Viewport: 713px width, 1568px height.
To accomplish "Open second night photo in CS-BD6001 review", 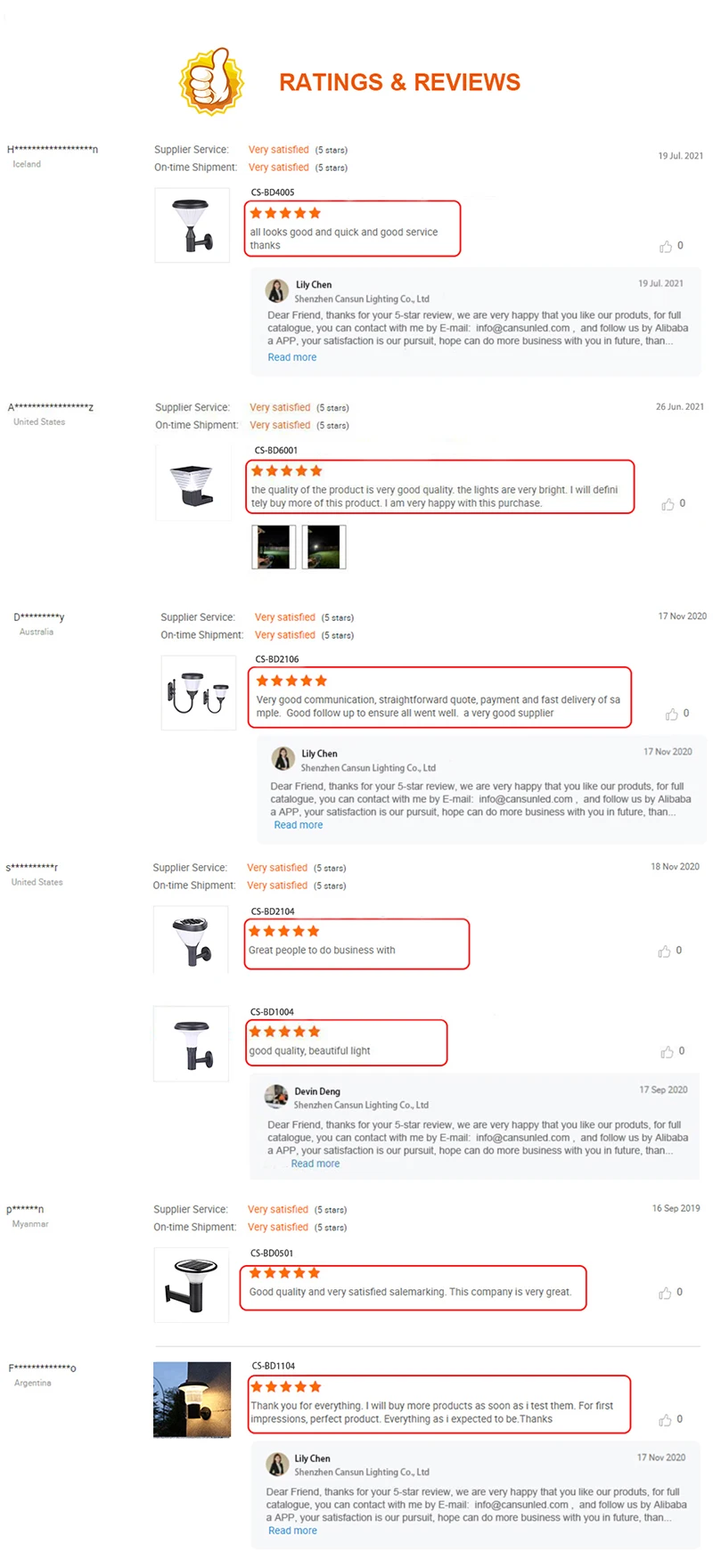I will (324, 547).
